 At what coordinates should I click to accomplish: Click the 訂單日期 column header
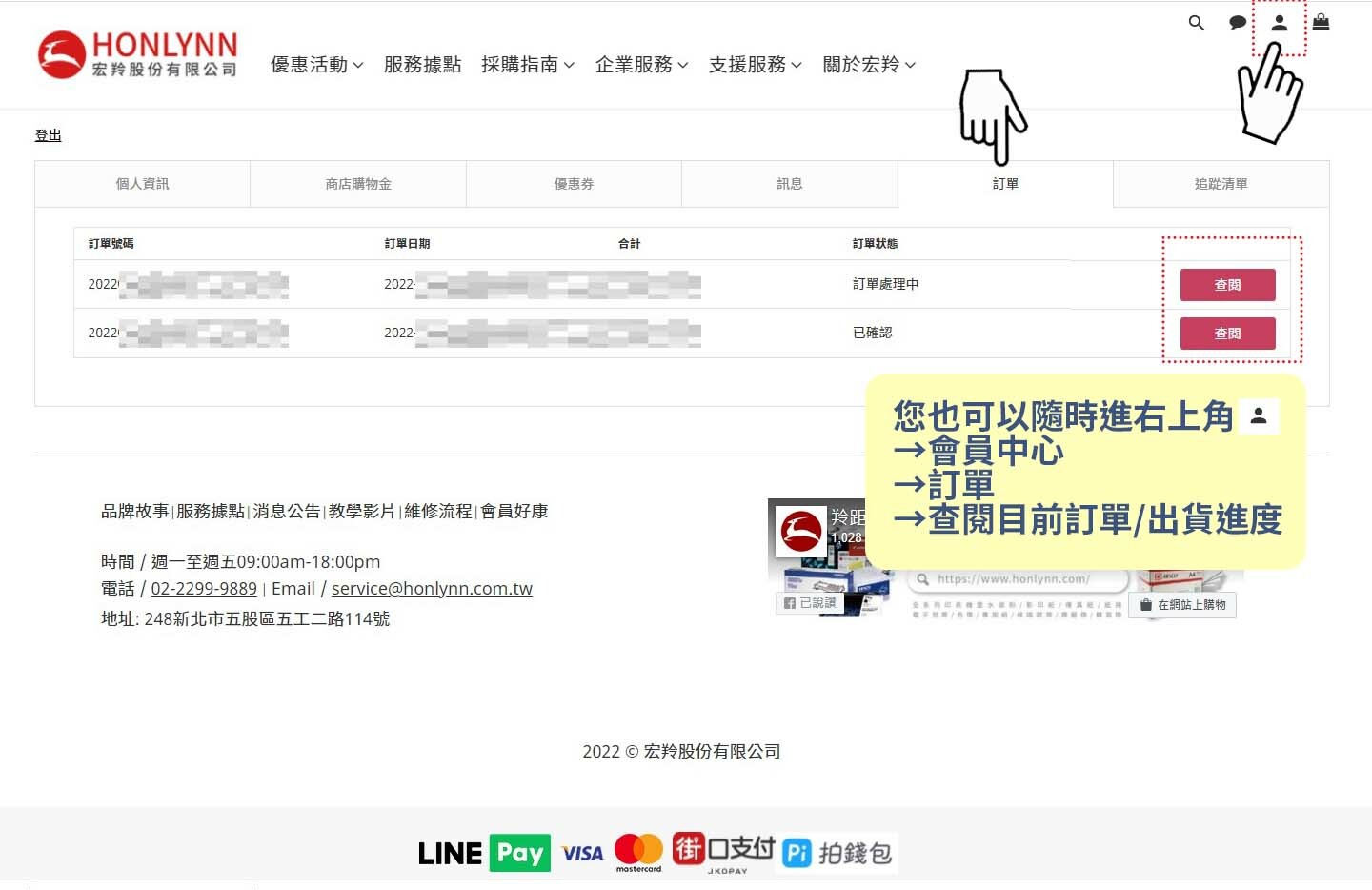pyautogui.click(x=408, y=244)
